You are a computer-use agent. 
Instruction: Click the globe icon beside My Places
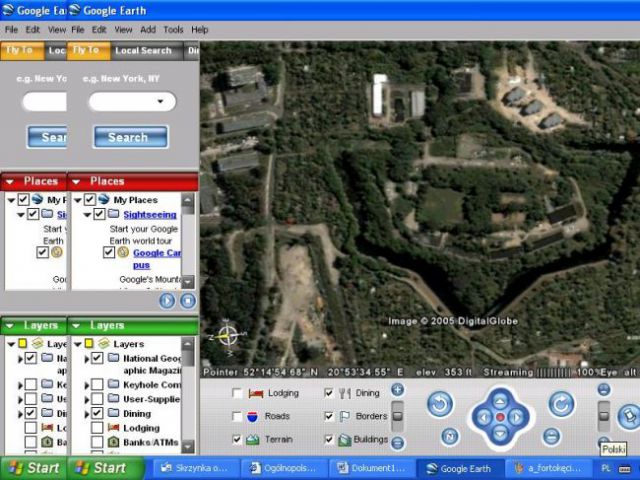click(104, 199)
